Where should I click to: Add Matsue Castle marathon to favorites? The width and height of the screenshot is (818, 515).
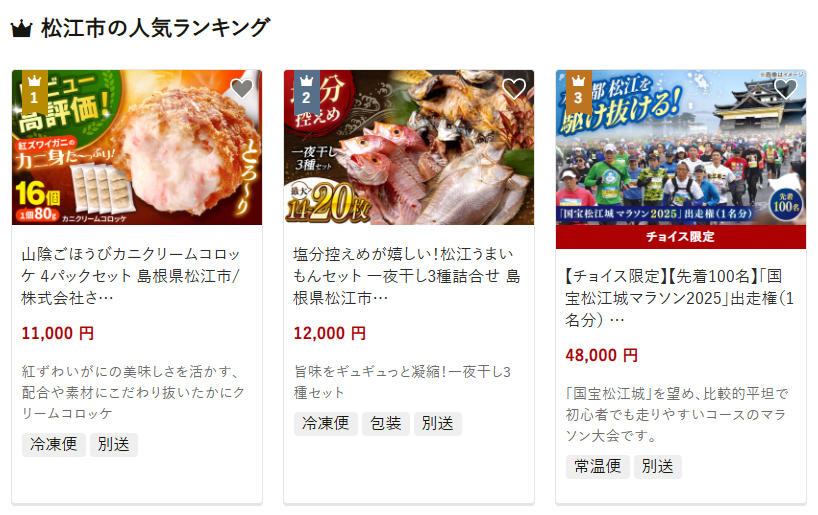[x=786, y=89]
